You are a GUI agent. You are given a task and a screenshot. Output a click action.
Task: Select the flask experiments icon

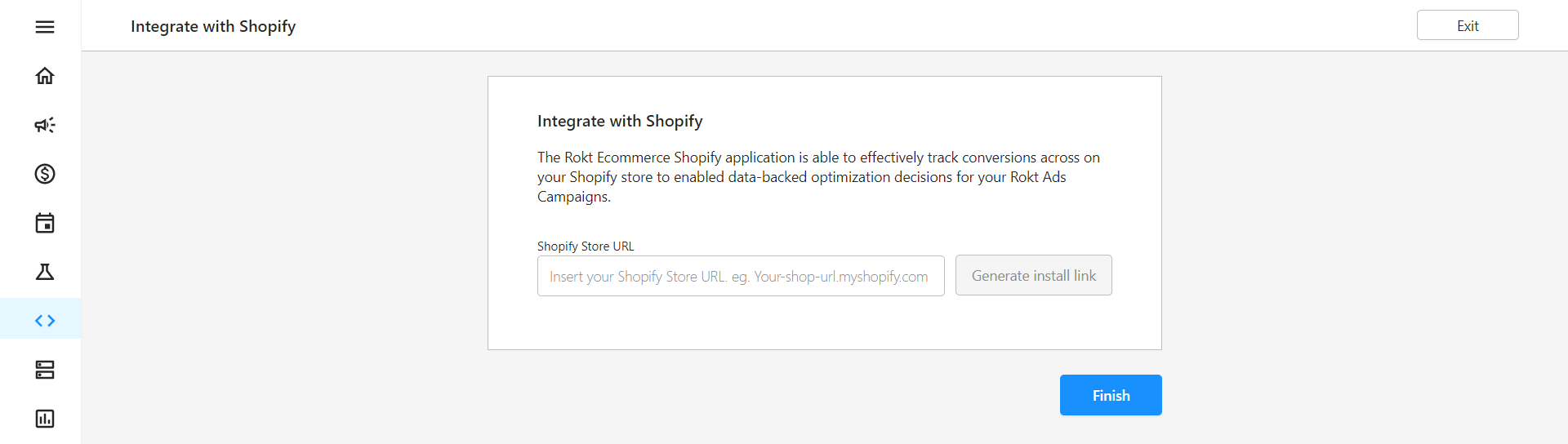45,272
